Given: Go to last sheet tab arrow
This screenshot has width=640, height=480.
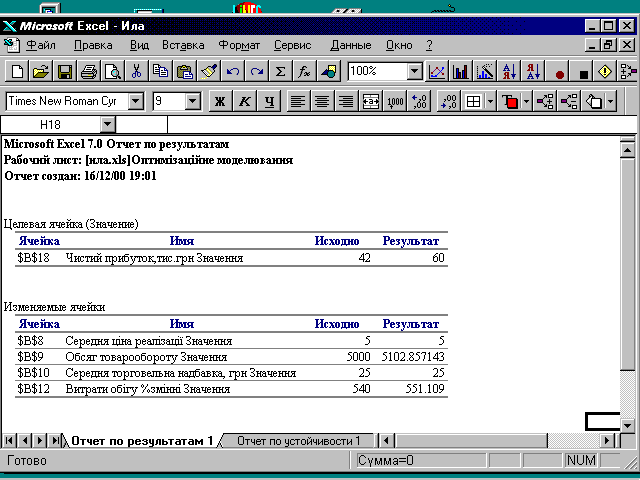Looking at the screenshot, I should (55, 441).
